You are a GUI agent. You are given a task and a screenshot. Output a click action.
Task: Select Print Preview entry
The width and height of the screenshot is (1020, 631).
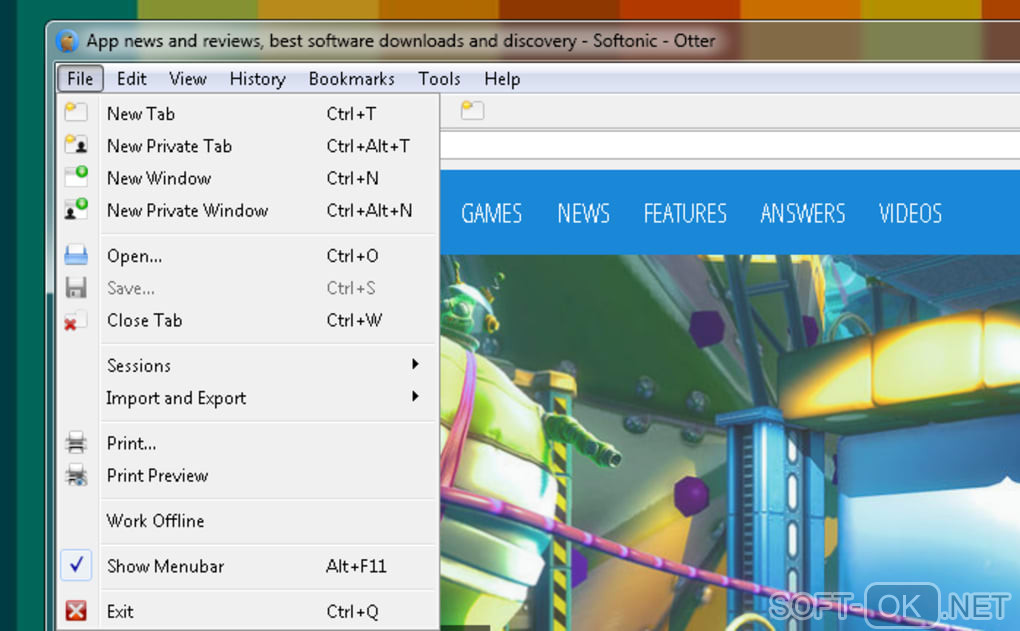pyautogui.click(x=248, y=476)
